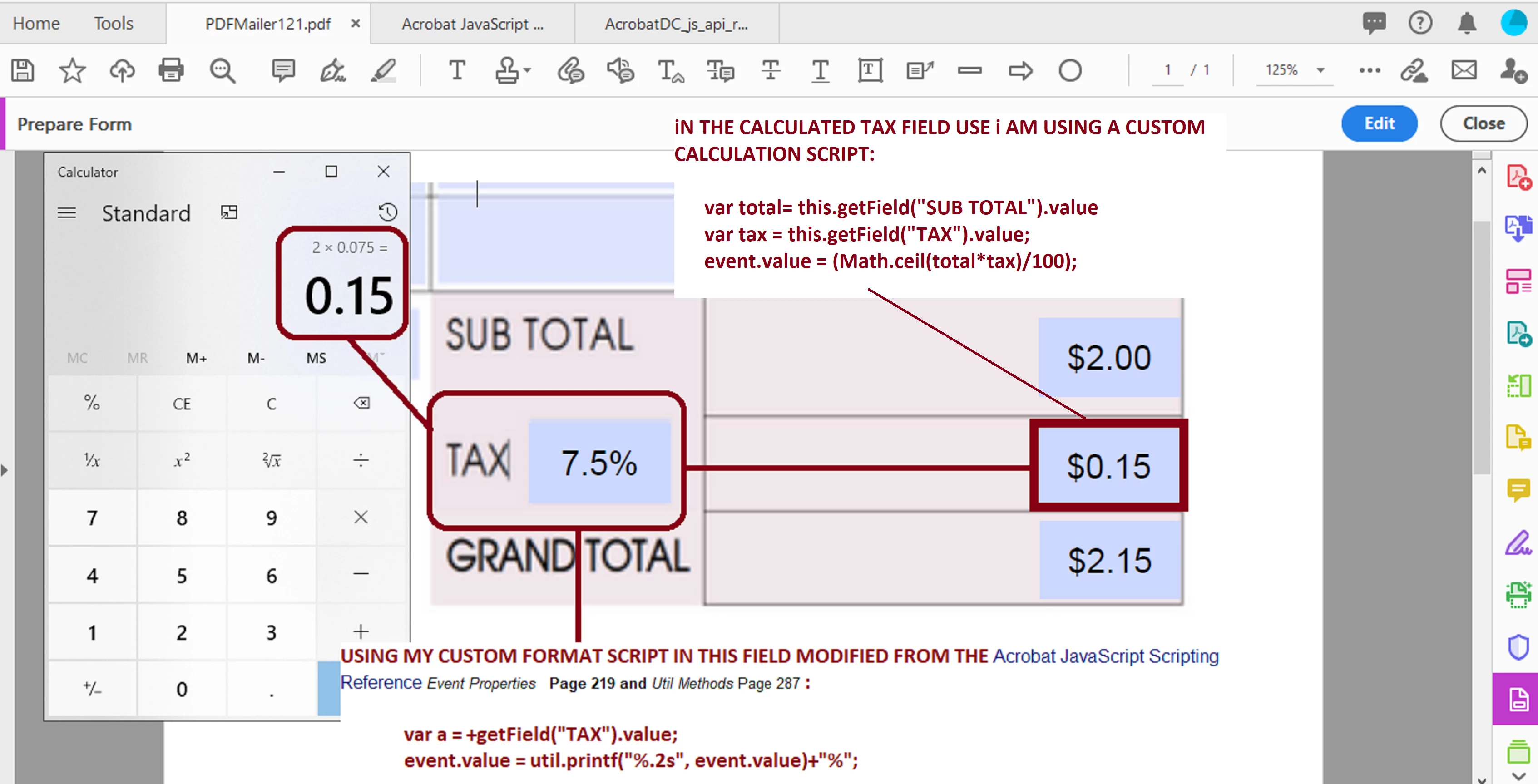Click the page number input field
1538x784 pixels.
coord(1167,70)
